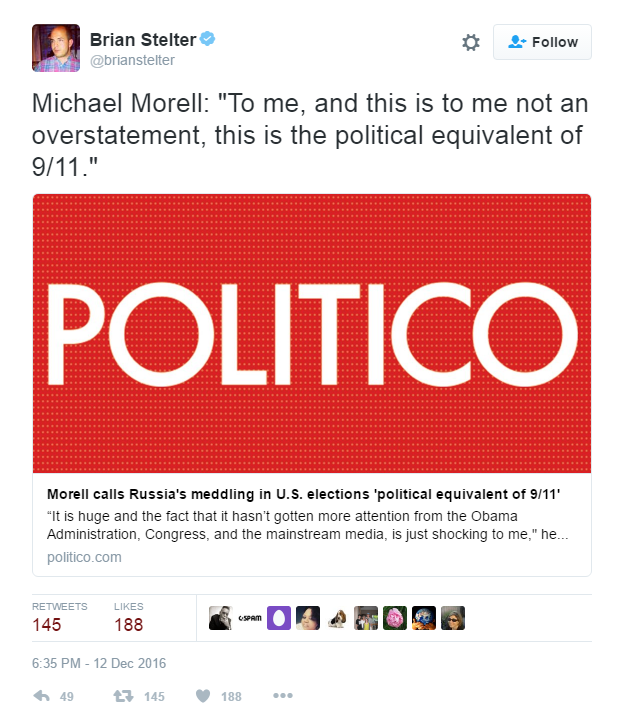Click the blue verified badge
The width and height of the screenshot is (622, 720).
click(207, 39)
